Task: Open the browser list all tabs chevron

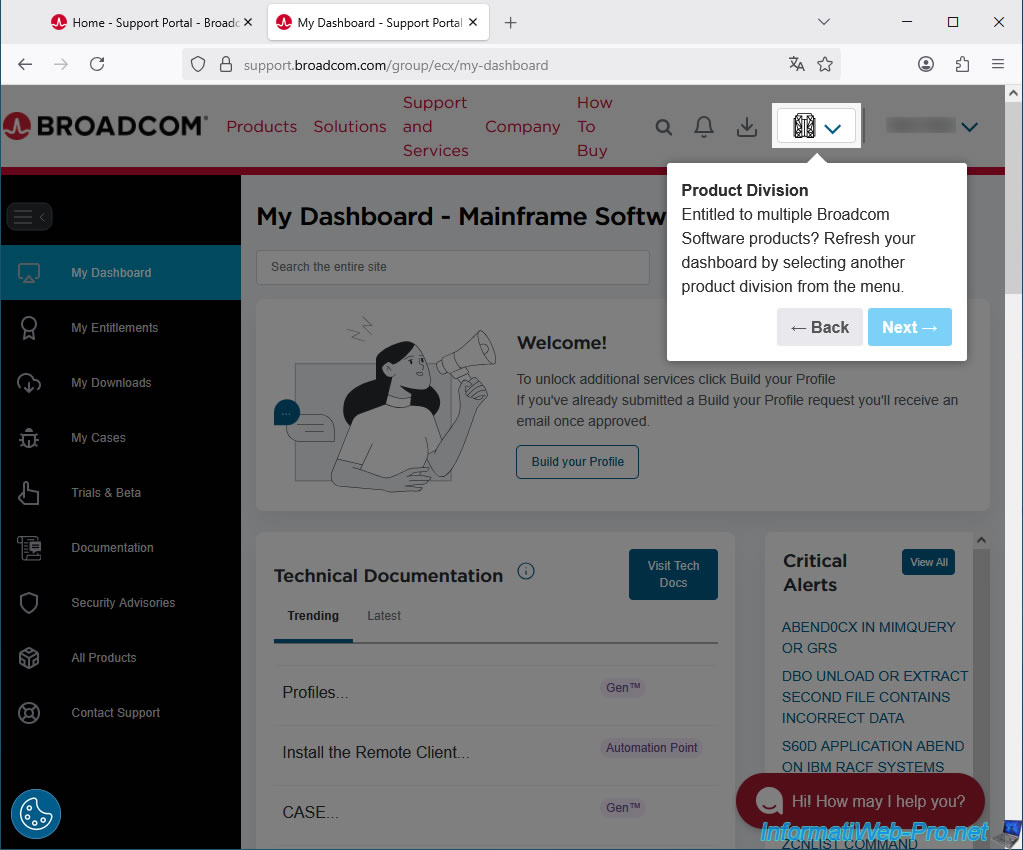Action: point(824,22)
